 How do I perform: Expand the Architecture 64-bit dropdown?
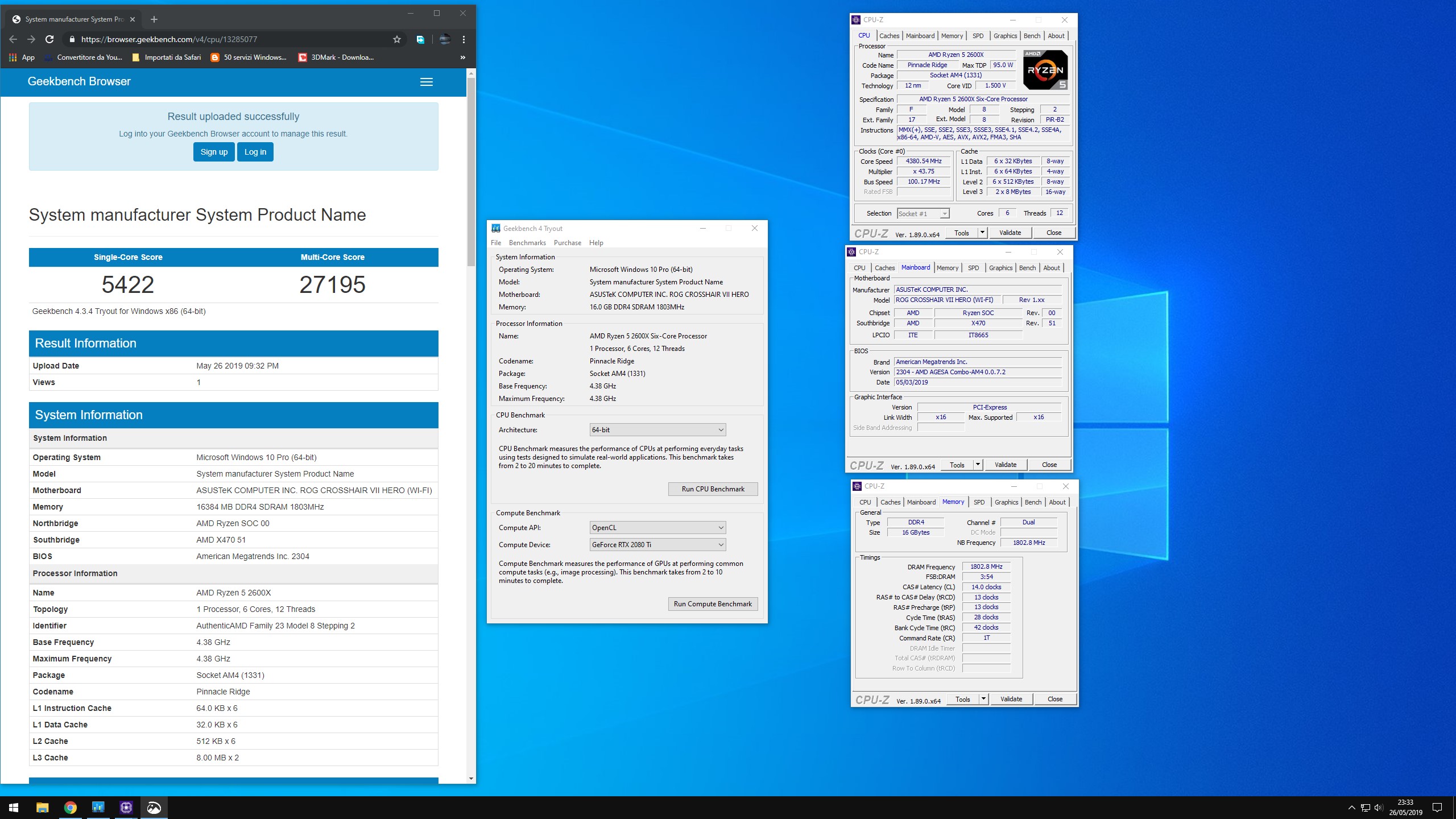point(658,430)
